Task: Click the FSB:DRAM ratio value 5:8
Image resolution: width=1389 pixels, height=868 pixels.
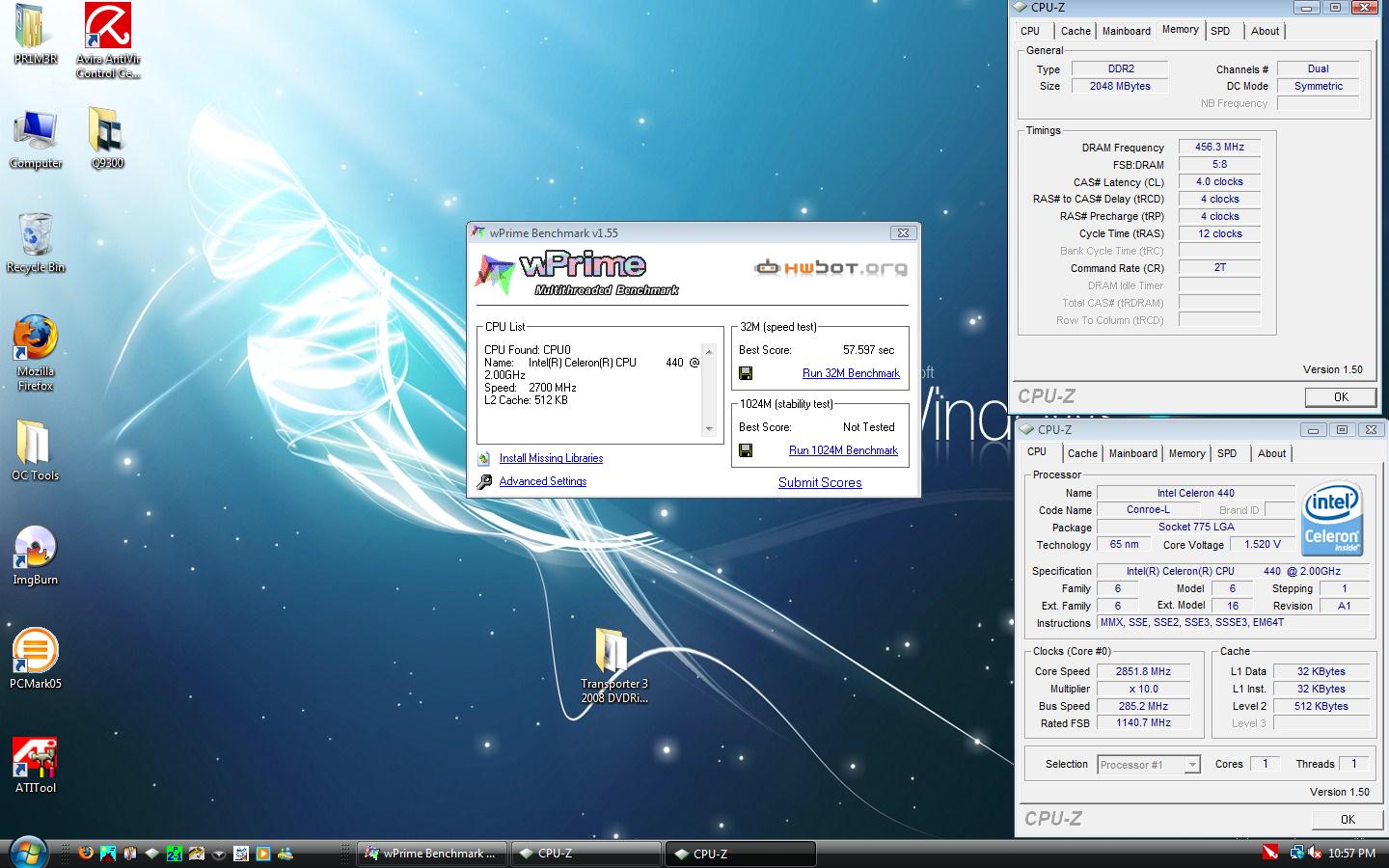Action: tap(1219, 165)
